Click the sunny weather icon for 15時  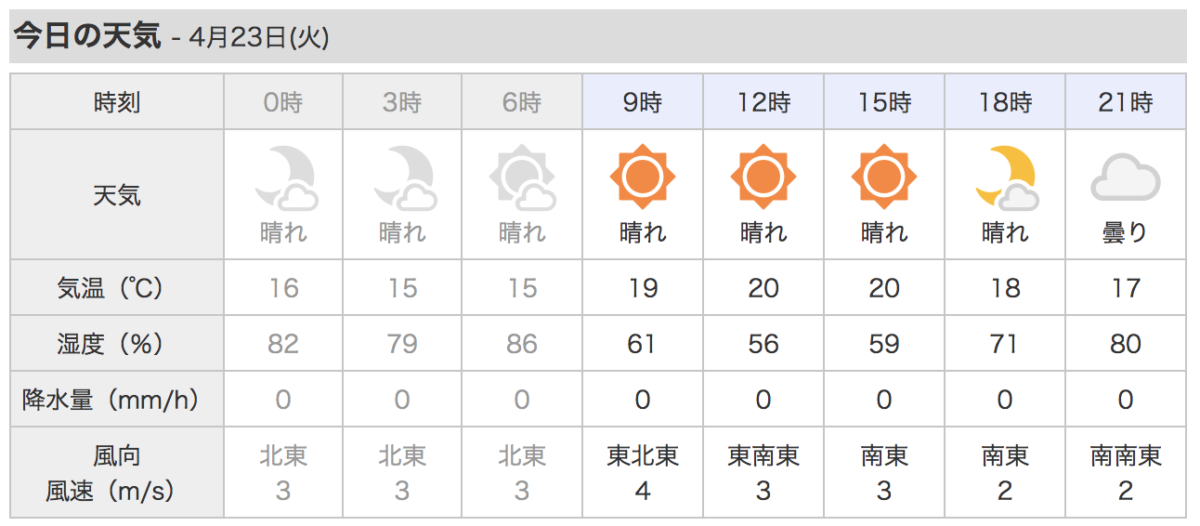click(x=884, y=178)
